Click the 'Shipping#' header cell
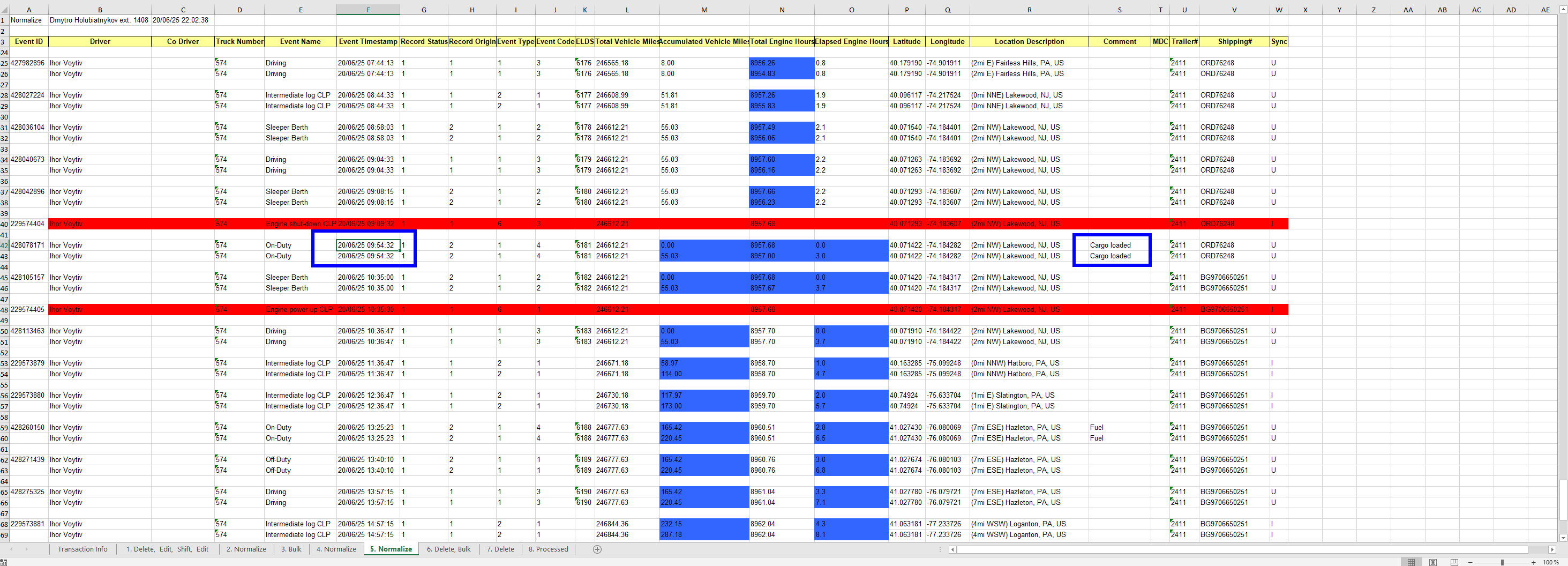 (1234, 41)
